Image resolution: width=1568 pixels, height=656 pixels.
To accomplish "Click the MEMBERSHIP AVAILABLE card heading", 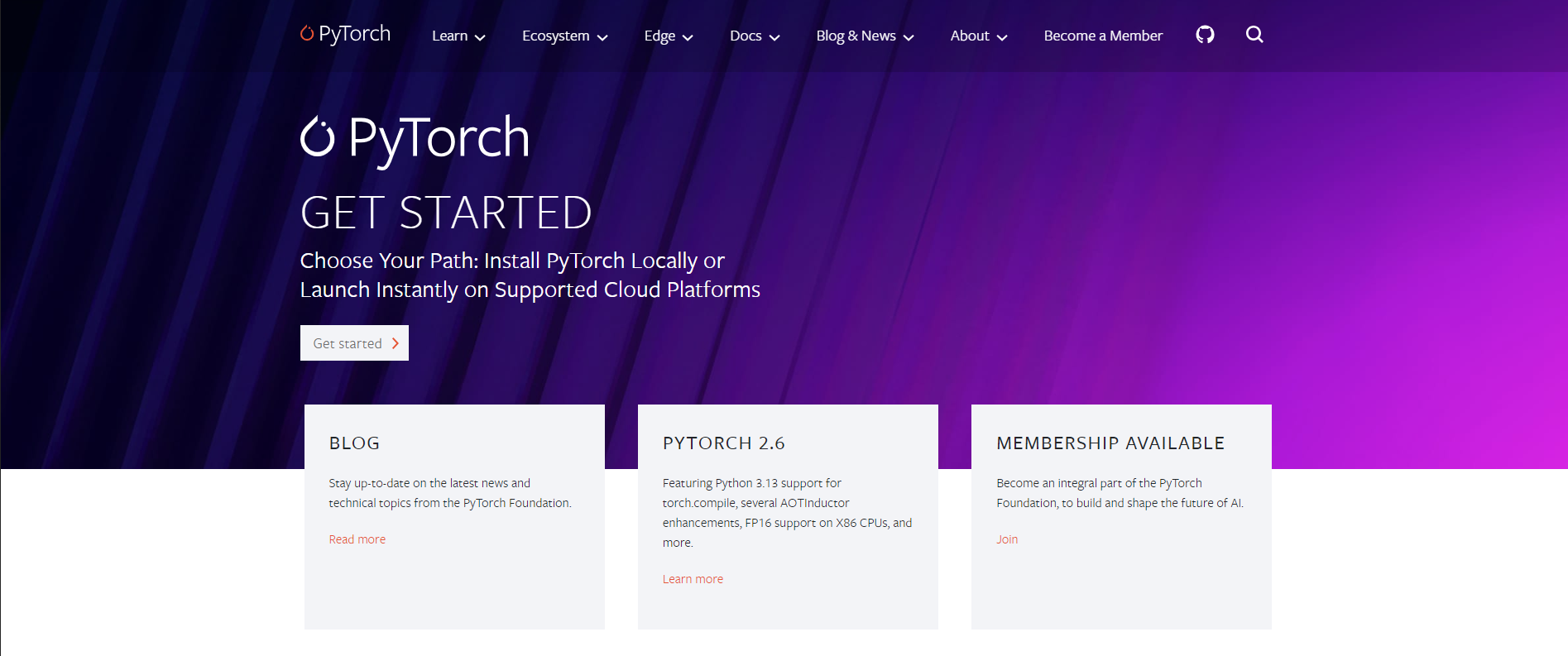I will click(x=1110, y=443).
